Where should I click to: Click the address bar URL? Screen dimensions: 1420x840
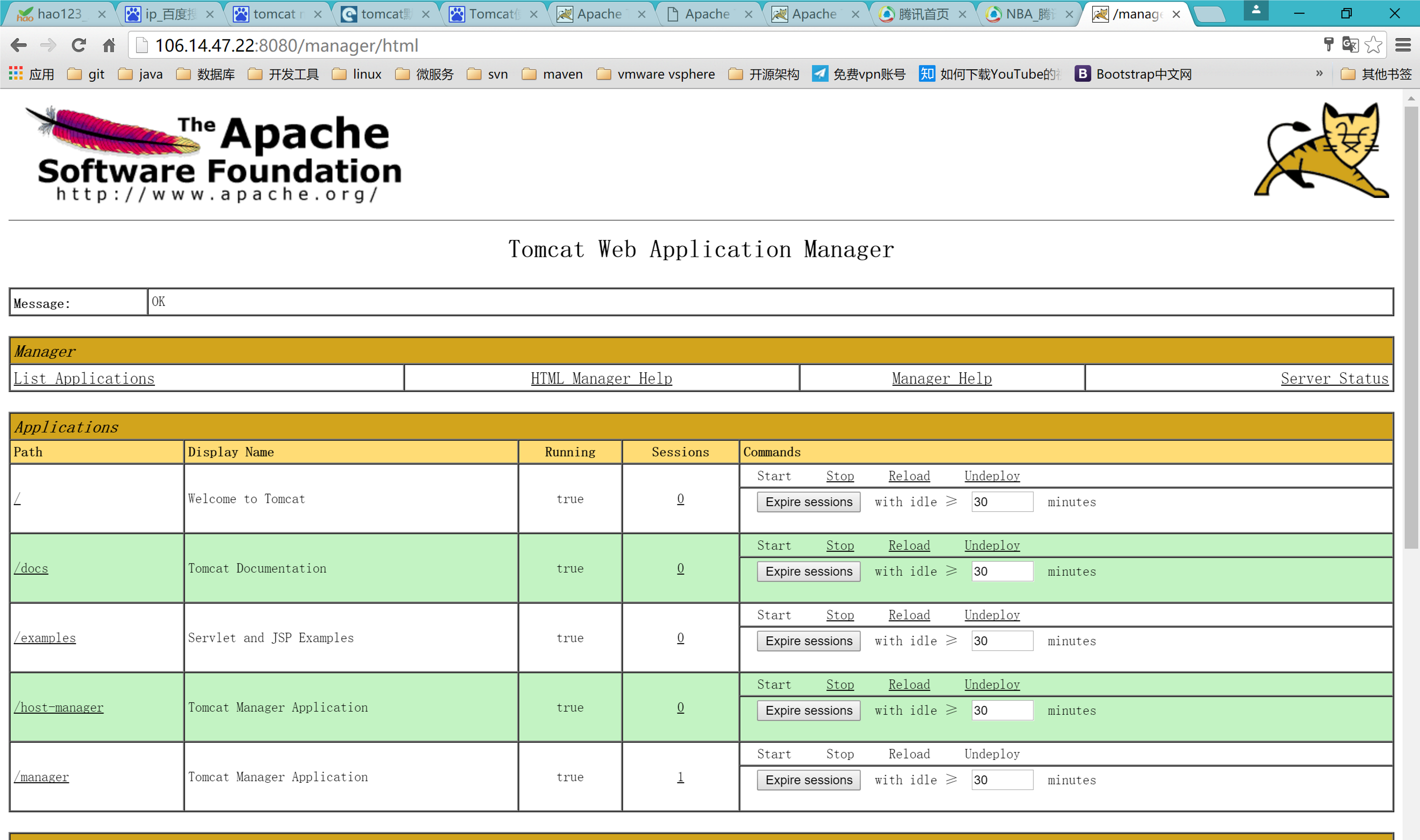[286, 45]
